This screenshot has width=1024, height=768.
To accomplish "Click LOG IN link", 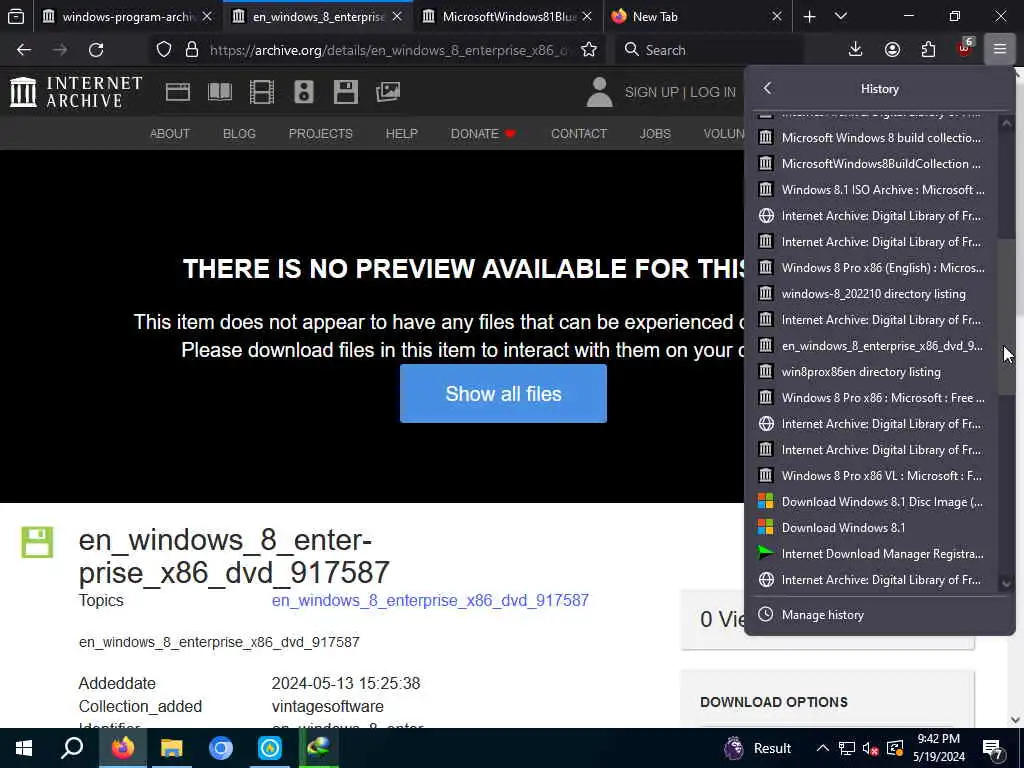I will coord(712,92).
